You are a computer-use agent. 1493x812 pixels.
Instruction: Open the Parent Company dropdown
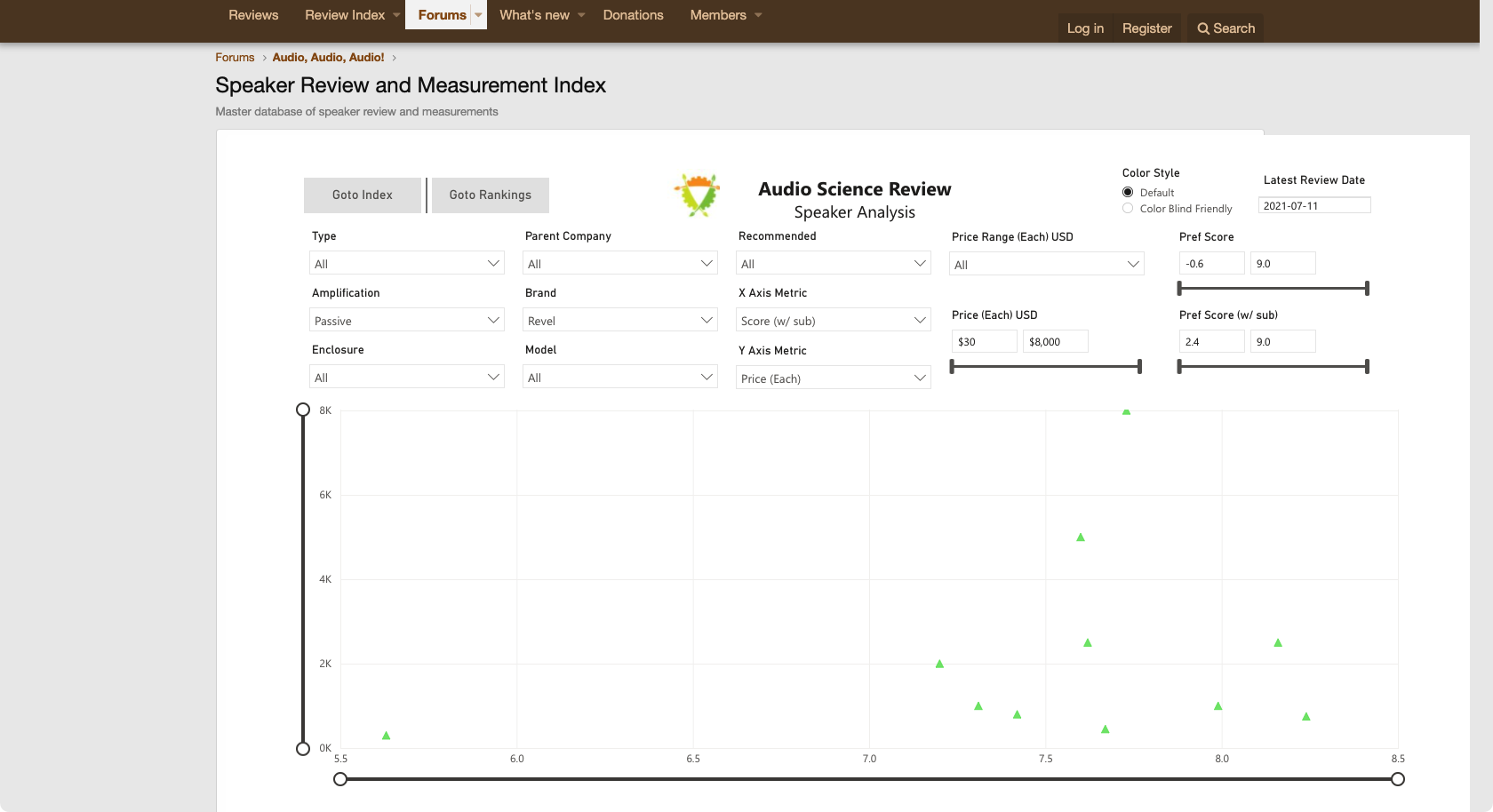(620, 263)
